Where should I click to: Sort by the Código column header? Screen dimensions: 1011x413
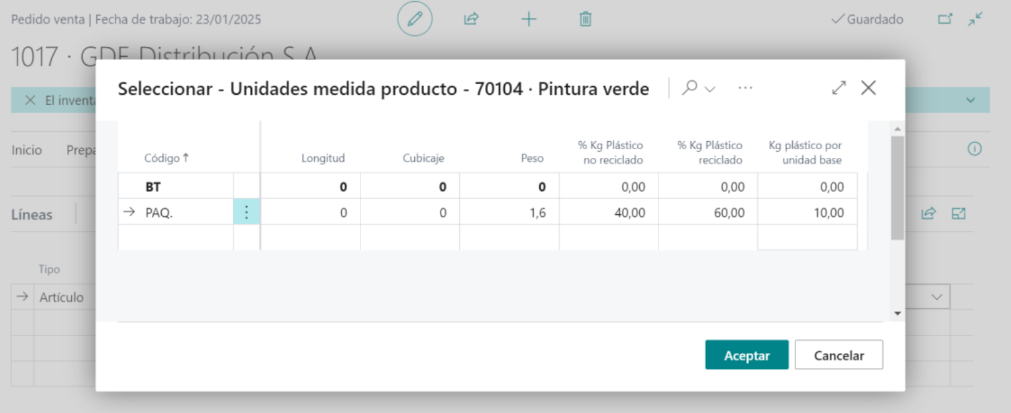[166, 158]
